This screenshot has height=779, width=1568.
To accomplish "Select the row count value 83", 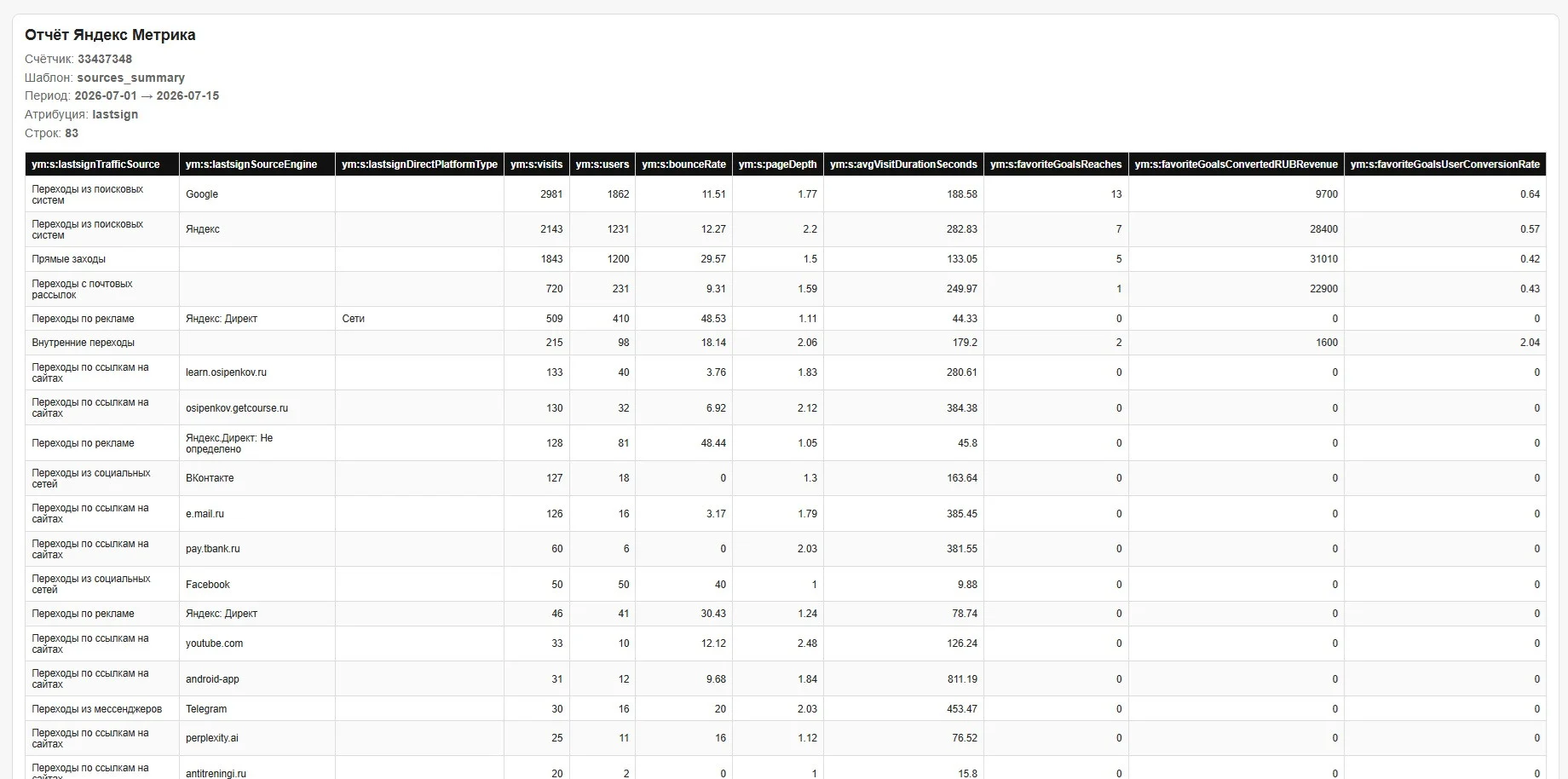I will tap(72, 133).
